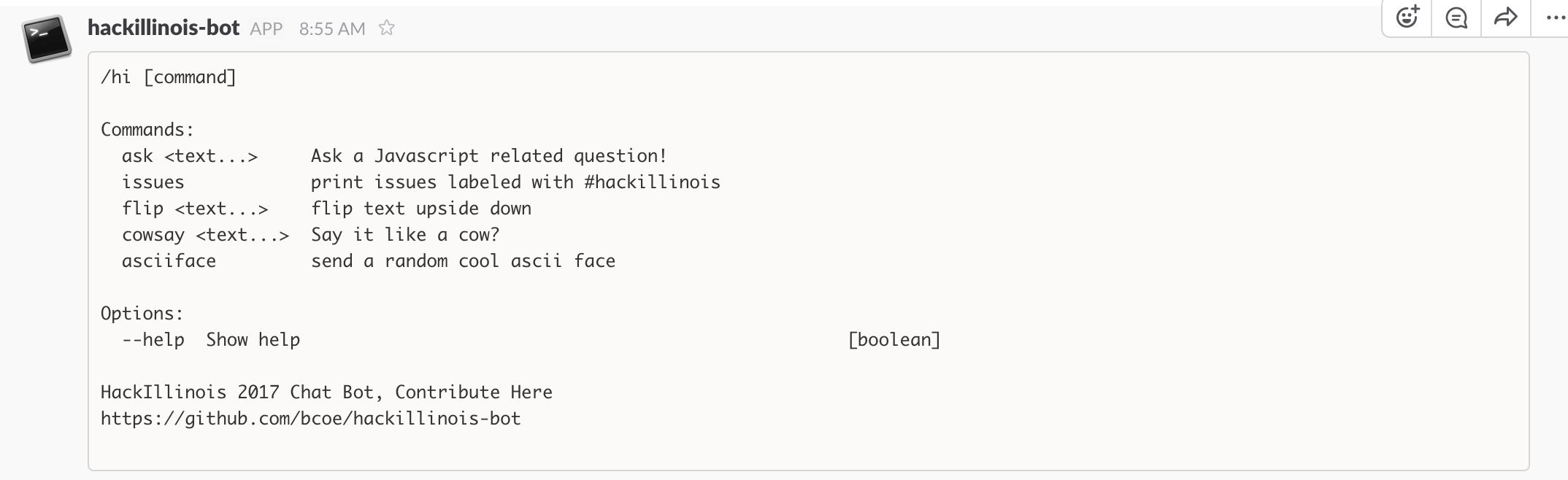
Task: Add a reaction with the smiley icon
Action: (x=1407, y=18)
